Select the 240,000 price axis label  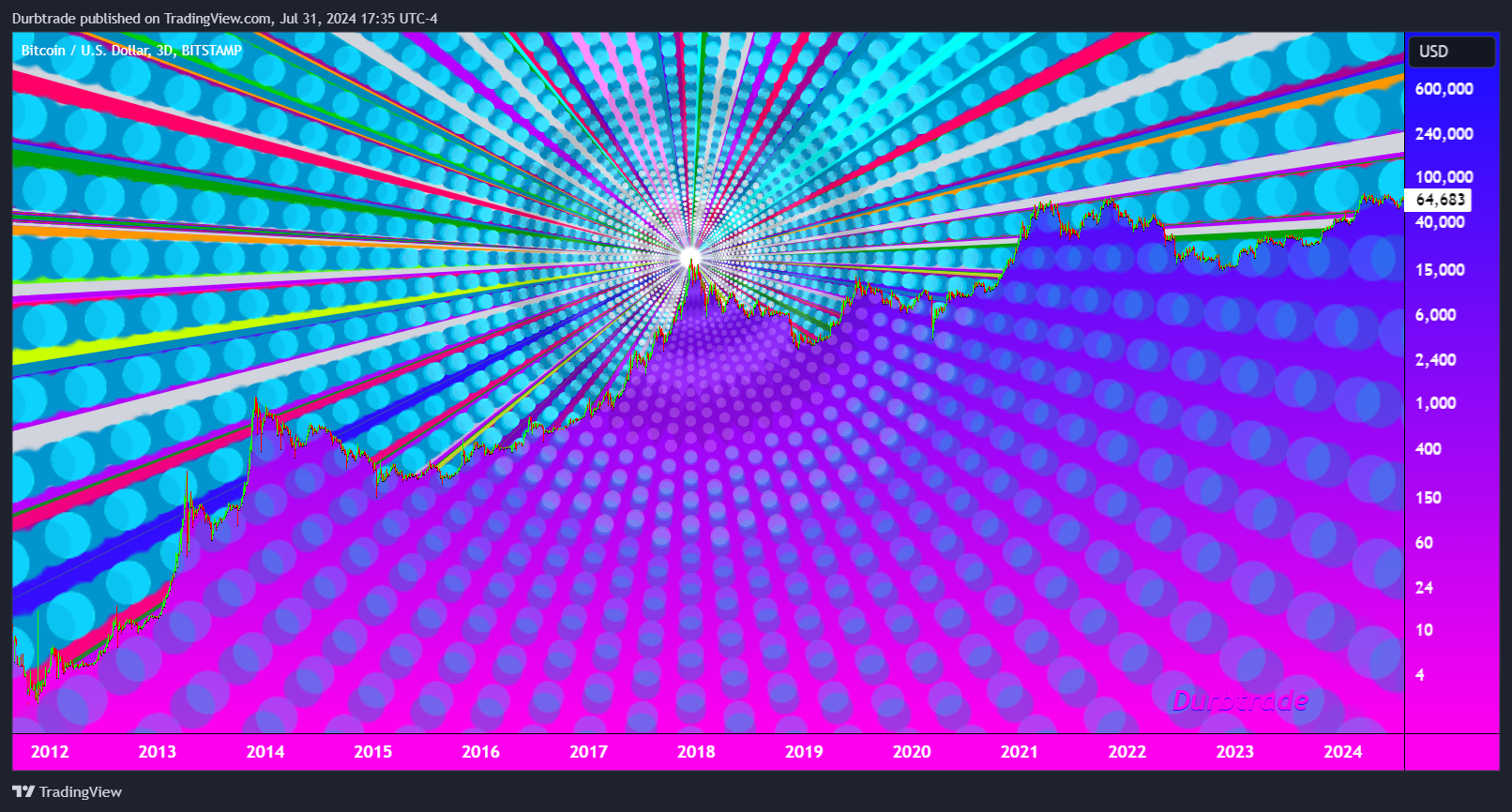pos(1444,134)
